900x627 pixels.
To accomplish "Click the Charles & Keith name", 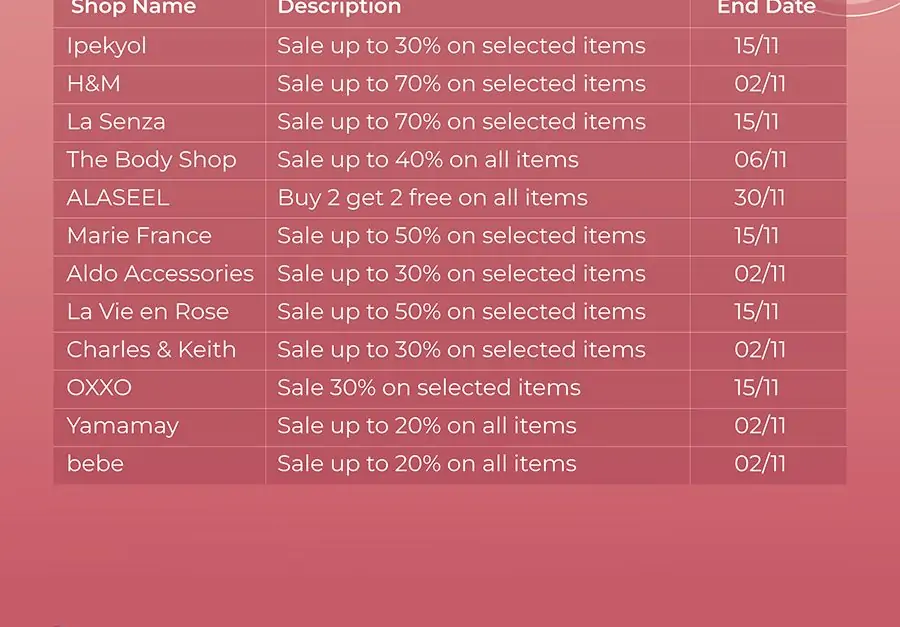I will point(151,350).
